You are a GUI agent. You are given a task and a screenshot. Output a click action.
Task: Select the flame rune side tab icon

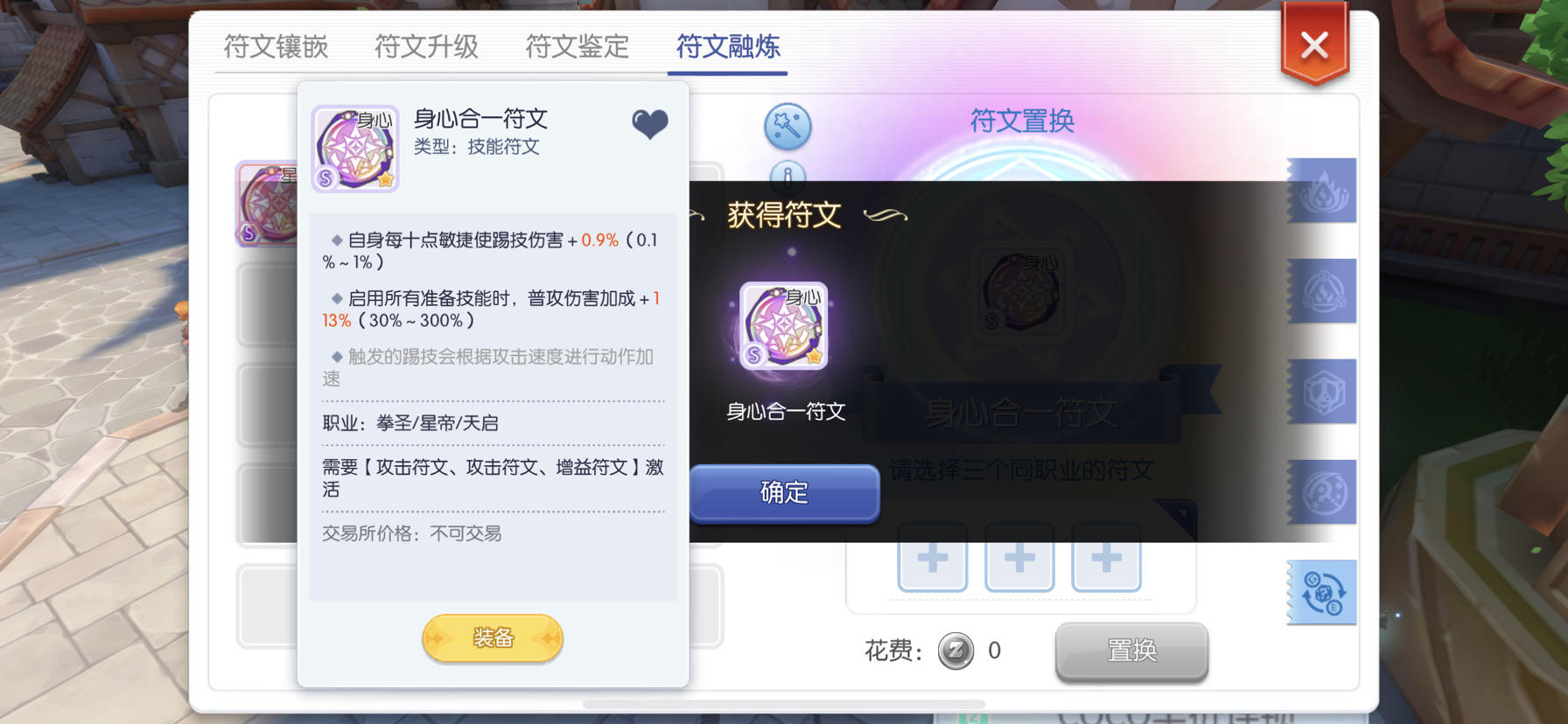1323,191
